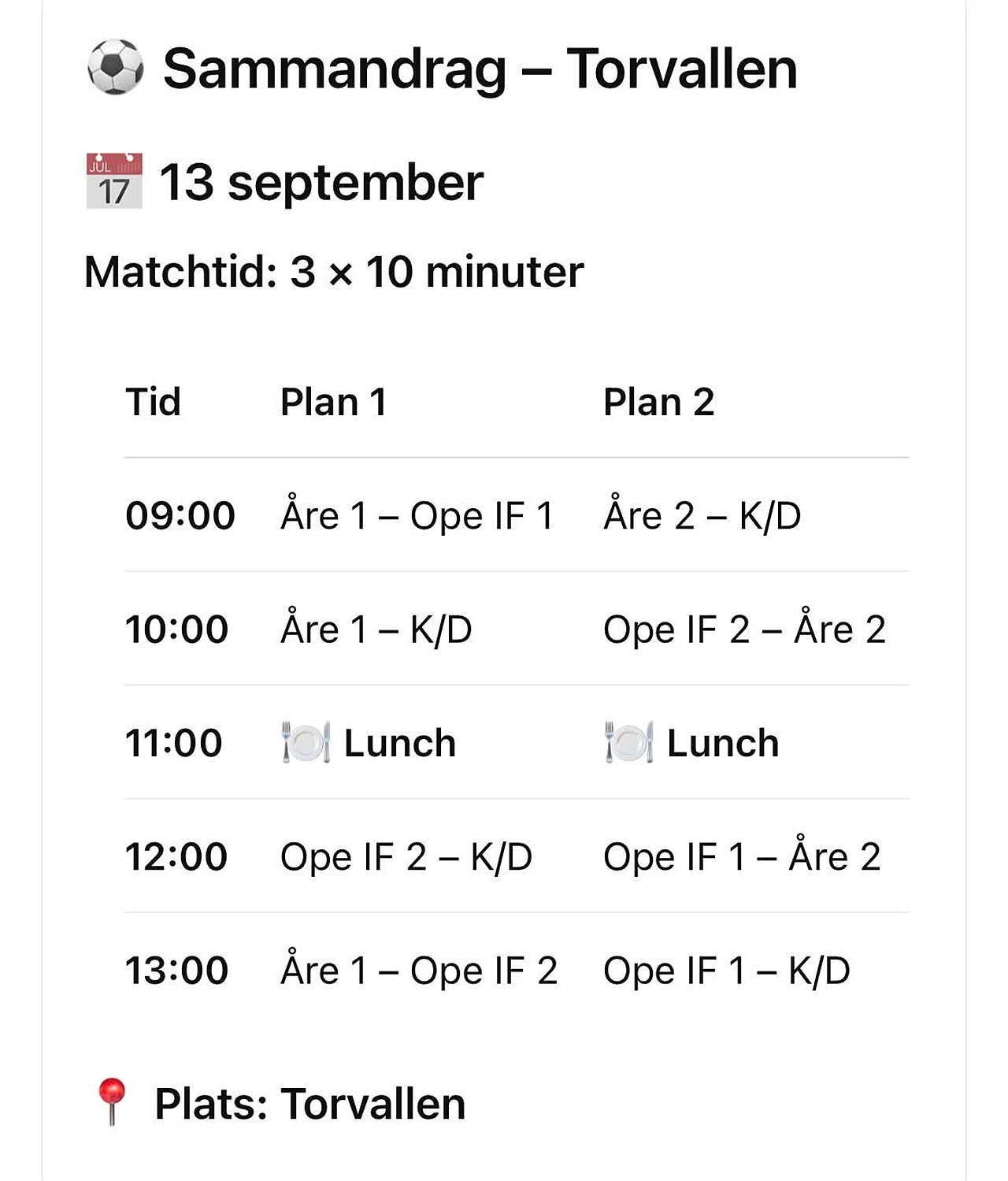Select the 09:00 time cell
This screenshot has height=1181, width=1008.
tap(180, 515)
